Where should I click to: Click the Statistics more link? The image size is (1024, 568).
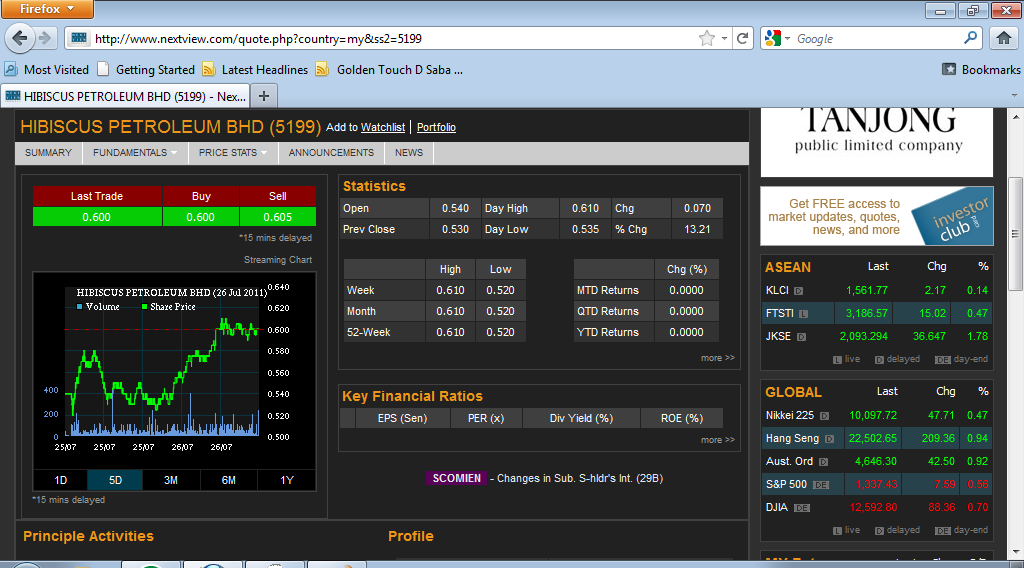click(717, 358)
